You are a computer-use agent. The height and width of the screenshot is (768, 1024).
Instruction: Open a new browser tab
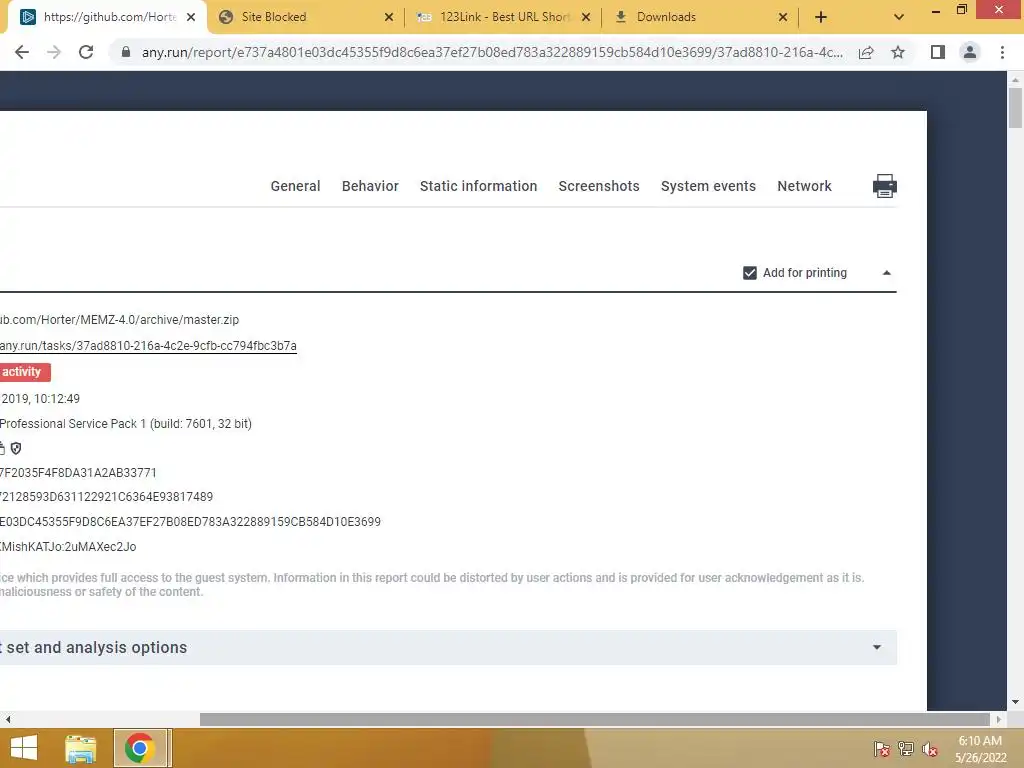pos(821,17)
